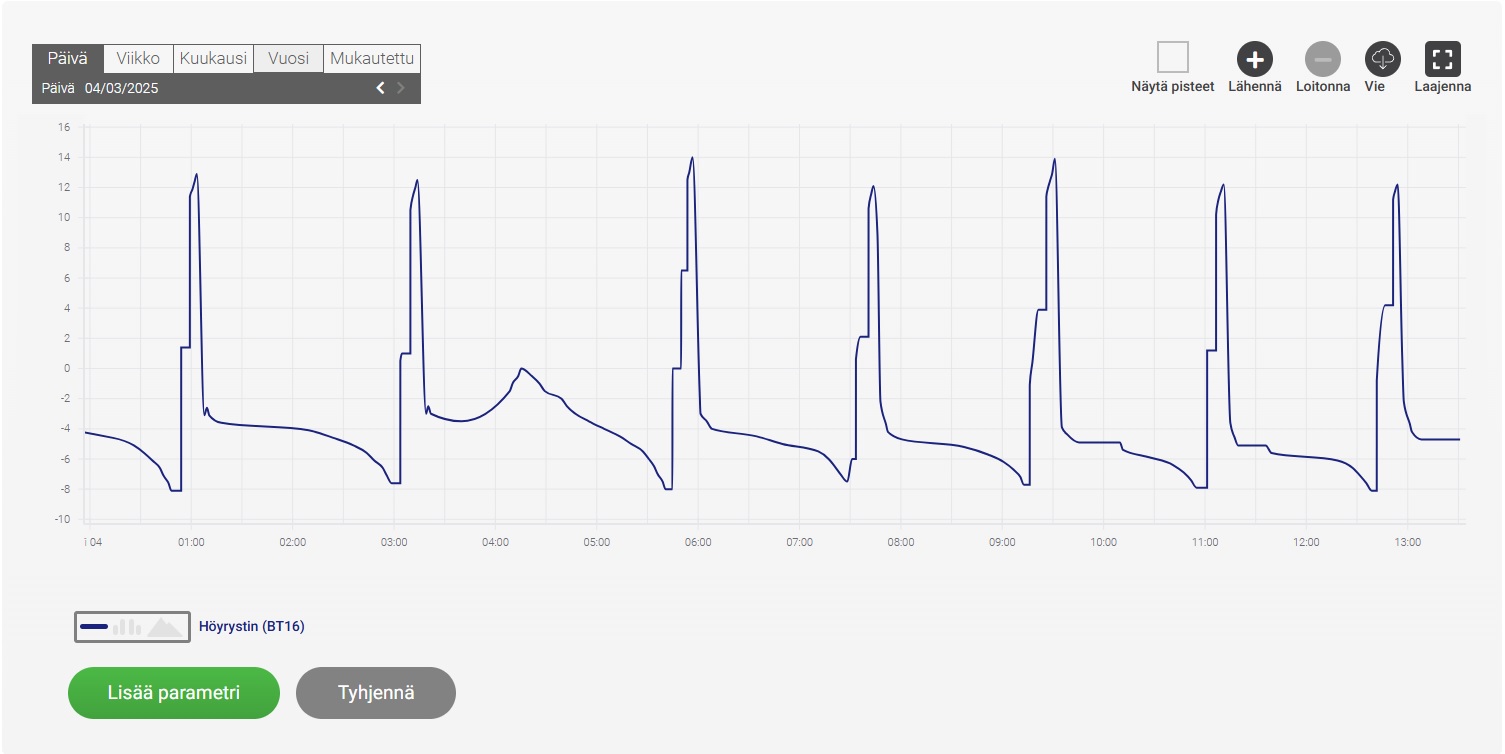Enable the Näytä pisteet checkbox
The height and width of the screenshot is (754, 1505).
(x=1172, y=58)
